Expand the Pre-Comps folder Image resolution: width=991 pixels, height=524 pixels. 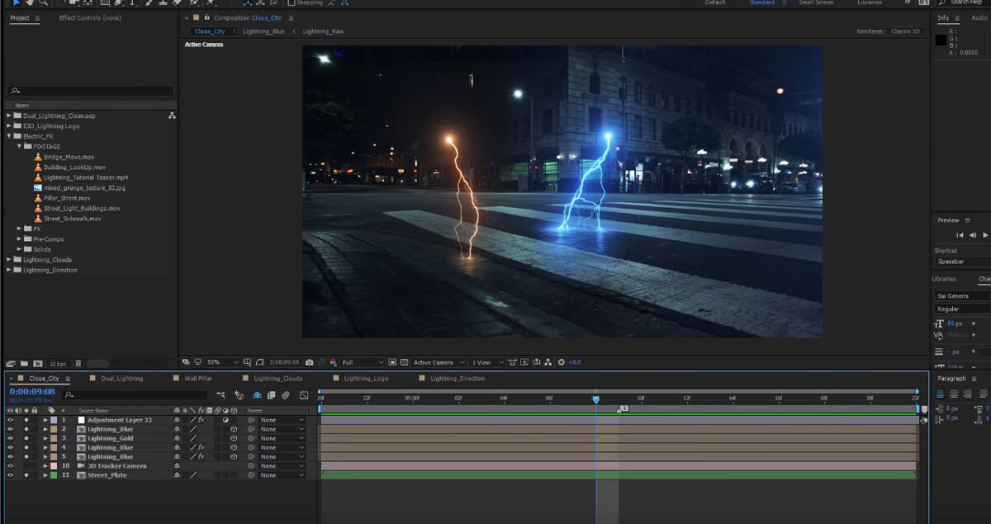[19, 239]
